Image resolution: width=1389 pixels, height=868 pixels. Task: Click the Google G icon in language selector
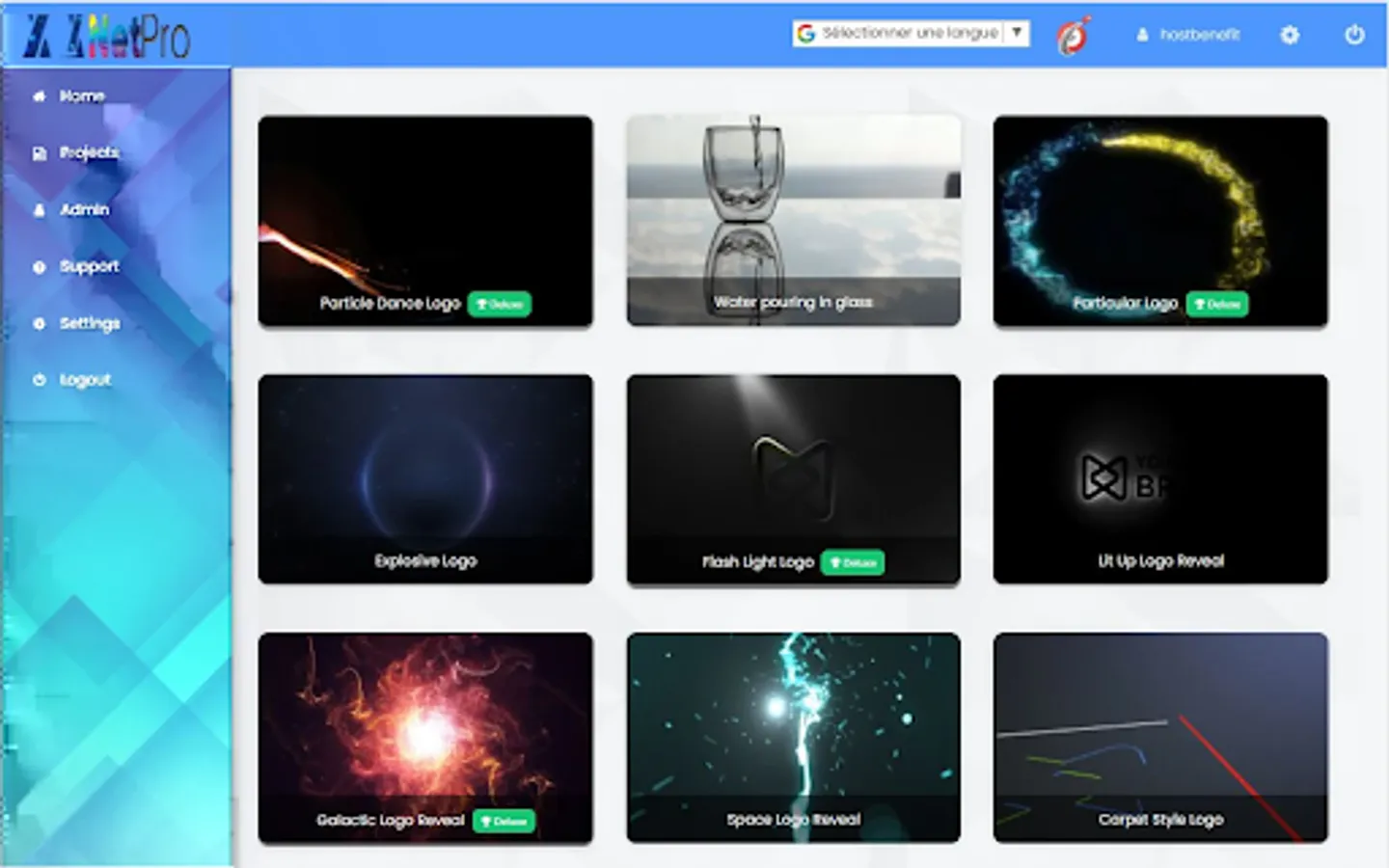[806, 33]
